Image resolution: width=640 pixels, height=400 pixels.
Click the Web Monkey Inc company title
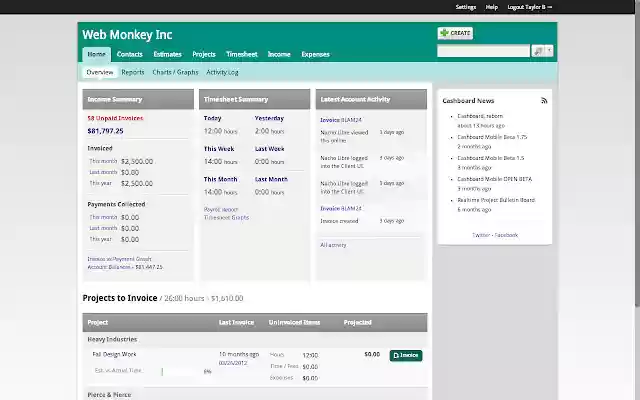pos(127,35)
